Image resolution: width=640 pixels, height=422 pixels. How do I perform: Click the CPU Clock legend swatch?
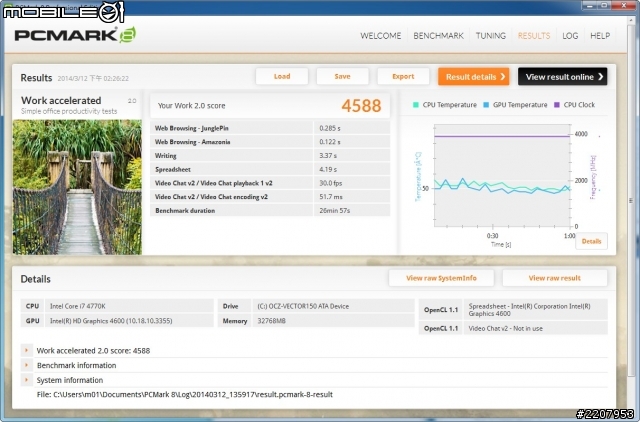point(557,105)
